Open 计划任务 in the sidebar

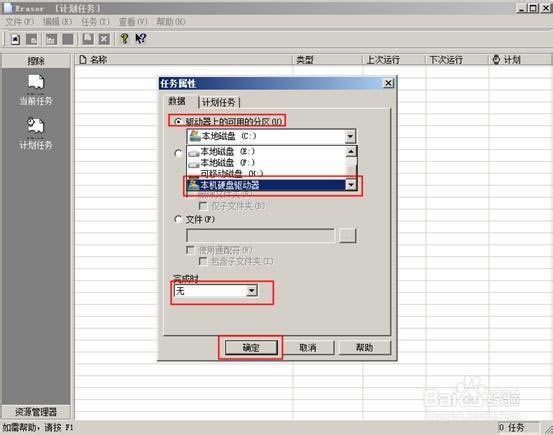pyautogui.click(x=36, y=134)
